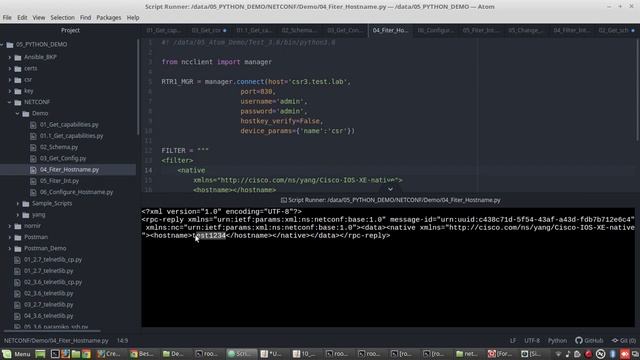Expand the certs folder arrow
The width and height of the screenshot is (640, 360).
pos(10,69)
